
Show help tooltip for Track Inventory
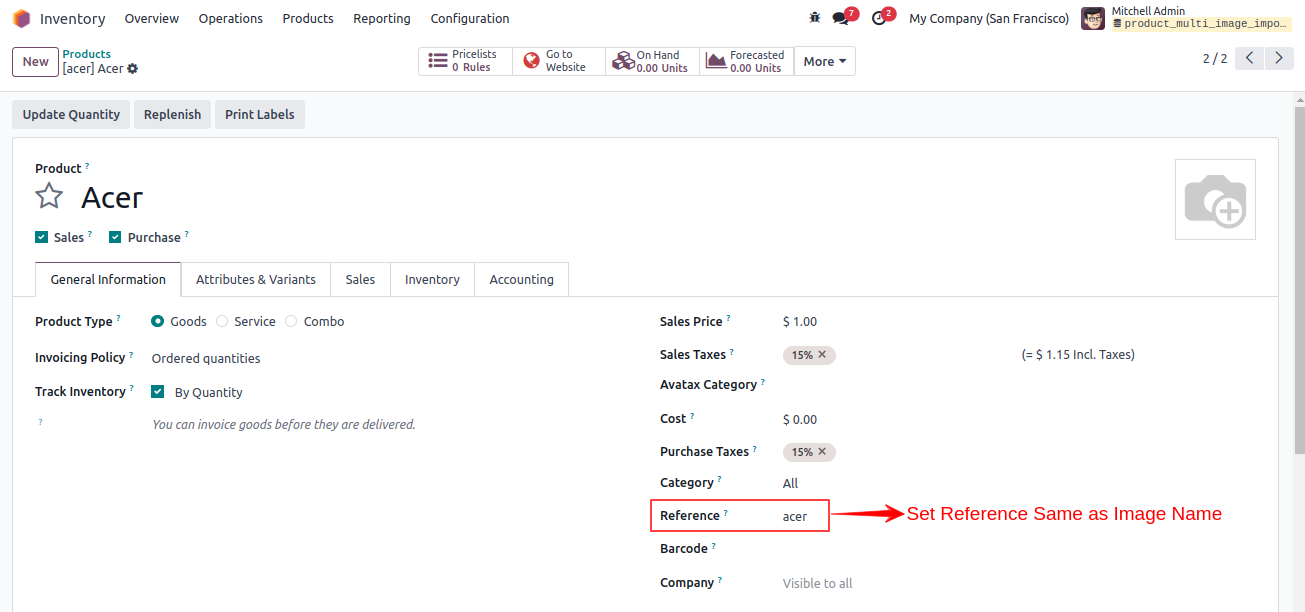point(132,389)
